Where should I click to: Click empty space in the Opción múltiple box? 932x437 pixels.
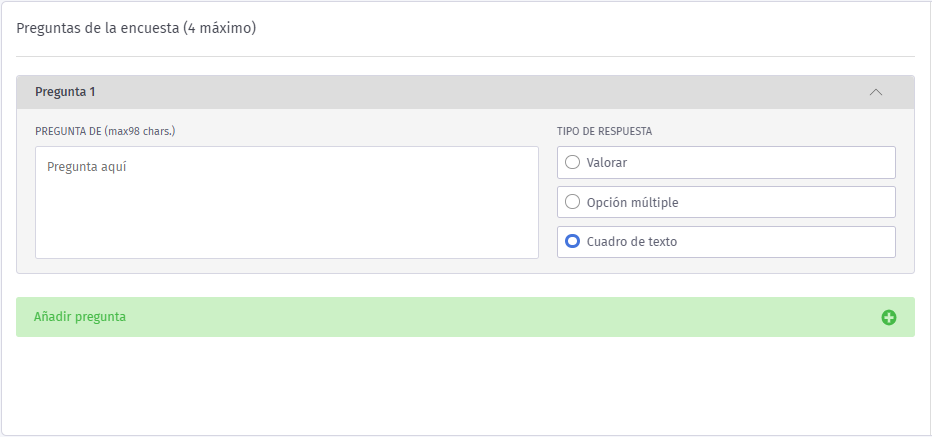800,202
